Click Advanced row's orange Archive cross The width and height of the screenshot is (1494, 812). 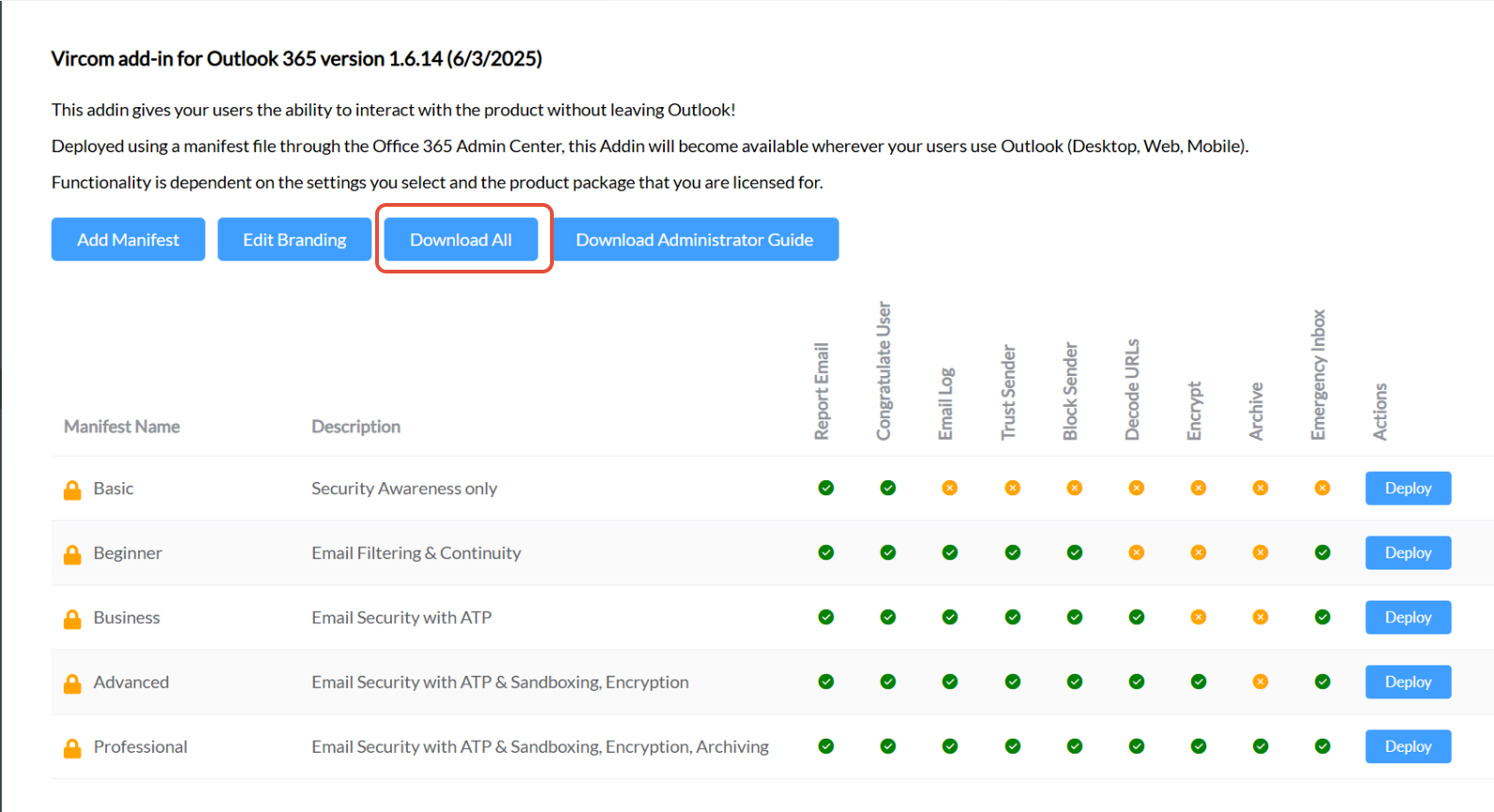point(1260,681)
